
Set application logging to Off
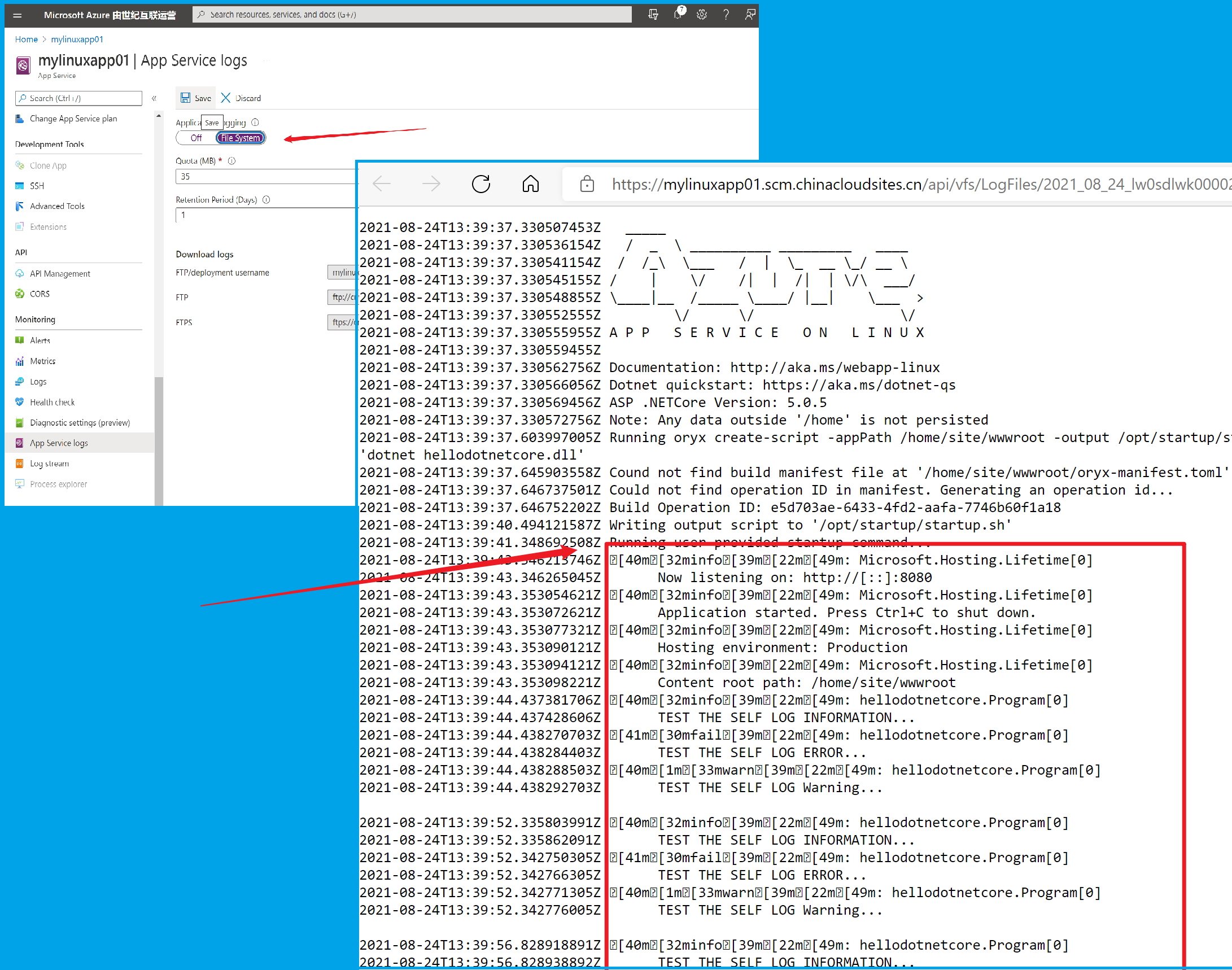[x=196, y=138]
